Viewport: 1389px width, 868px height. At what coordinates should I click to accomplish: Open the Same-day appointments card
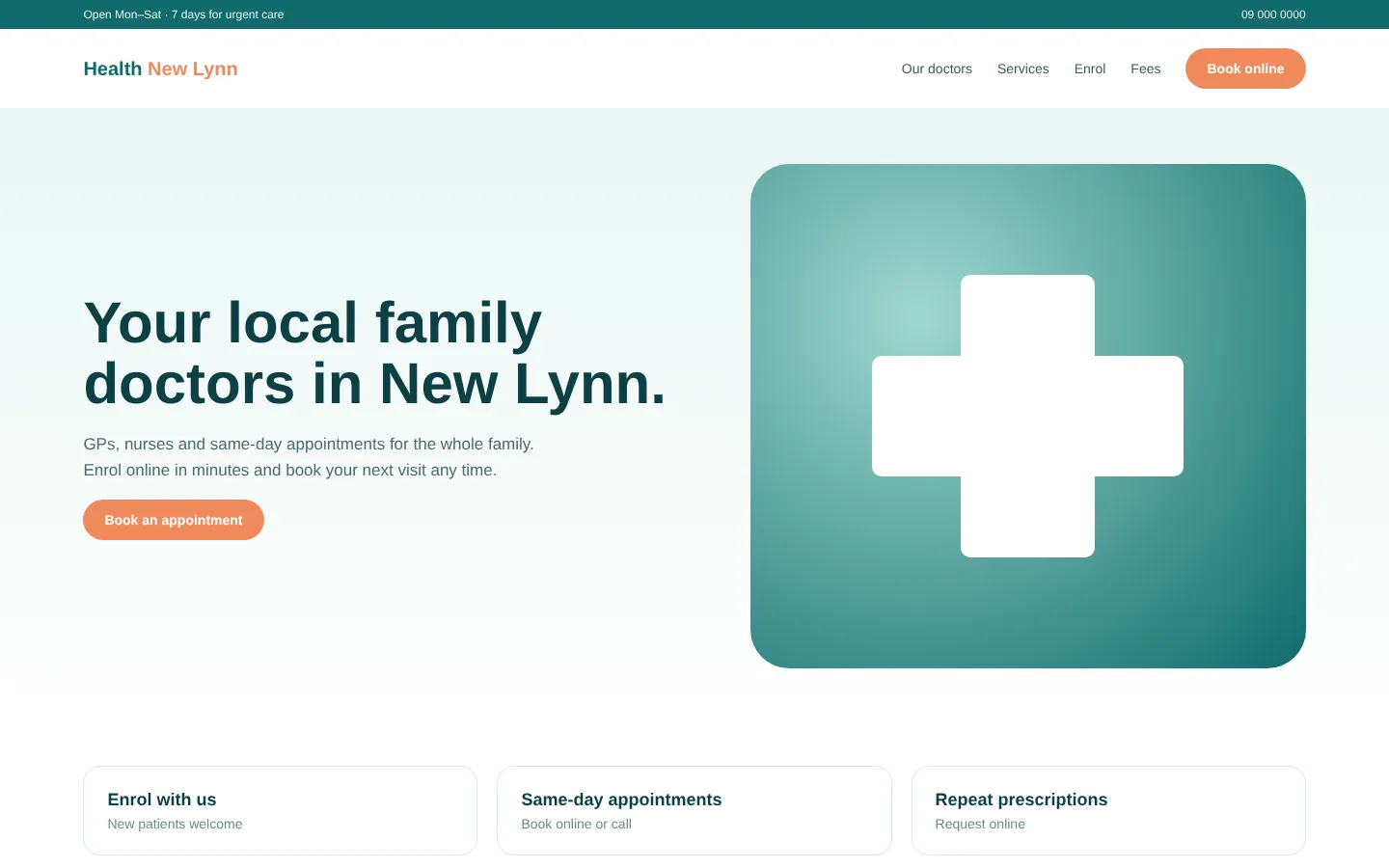[x=694, y=810]
